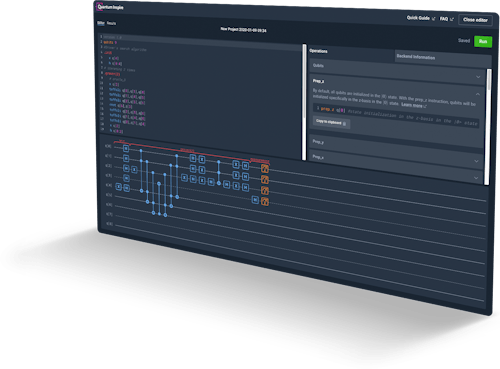Collapse the Prep_z section chevron

point(478,94)
